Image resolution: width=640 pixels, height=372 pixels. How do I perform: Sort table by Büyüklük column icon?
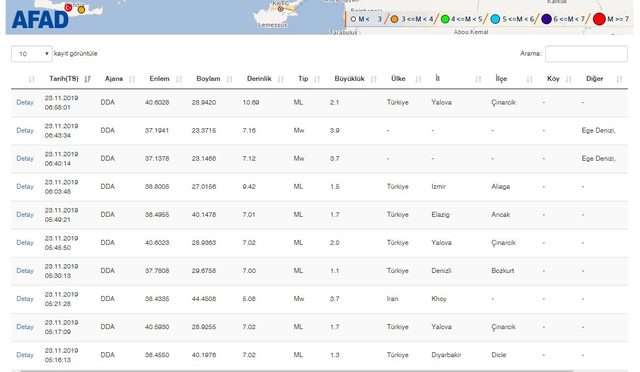click(373, 79)
